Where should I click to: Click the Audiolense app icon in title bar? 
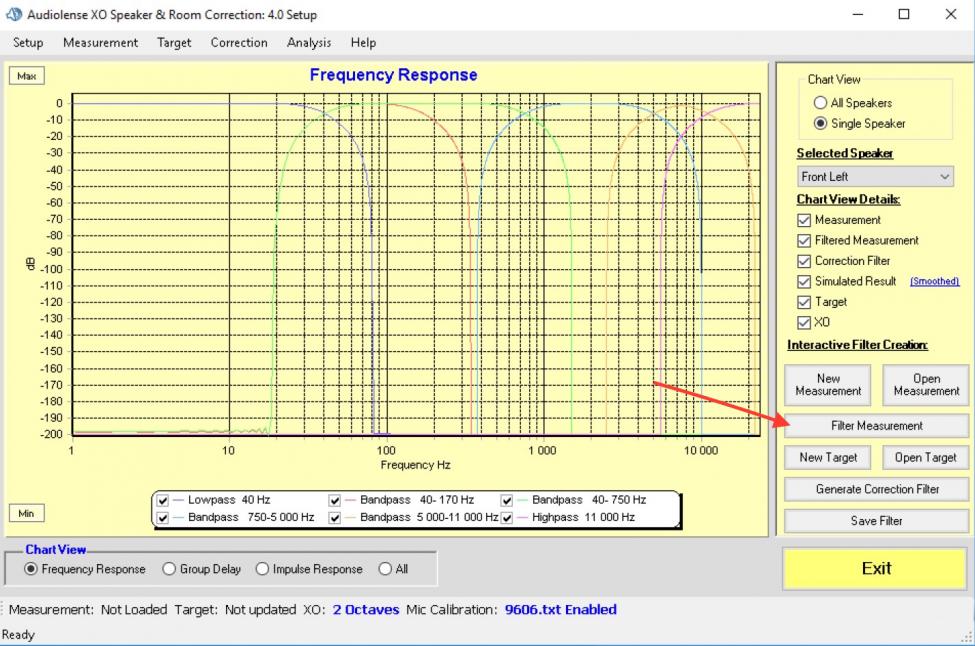point(14,14)
